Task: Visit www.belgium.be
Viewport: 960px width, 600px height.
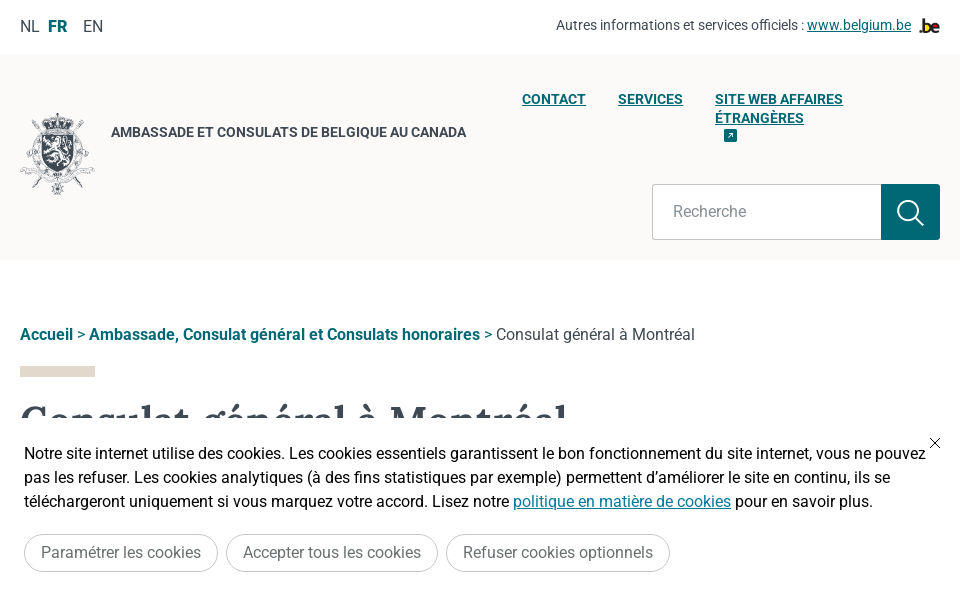Action: coord(859,25)
